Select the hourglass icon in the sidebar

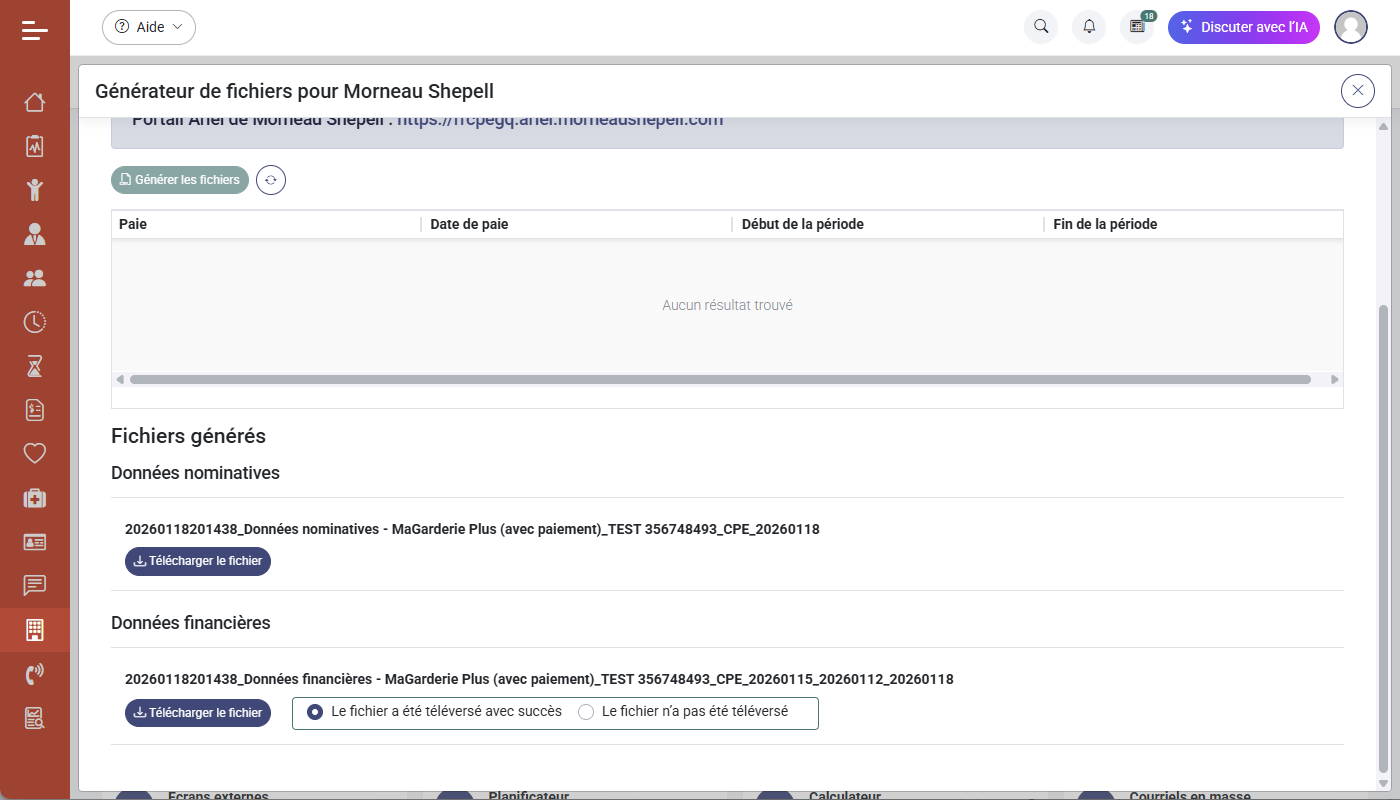(x=34, y=365)
